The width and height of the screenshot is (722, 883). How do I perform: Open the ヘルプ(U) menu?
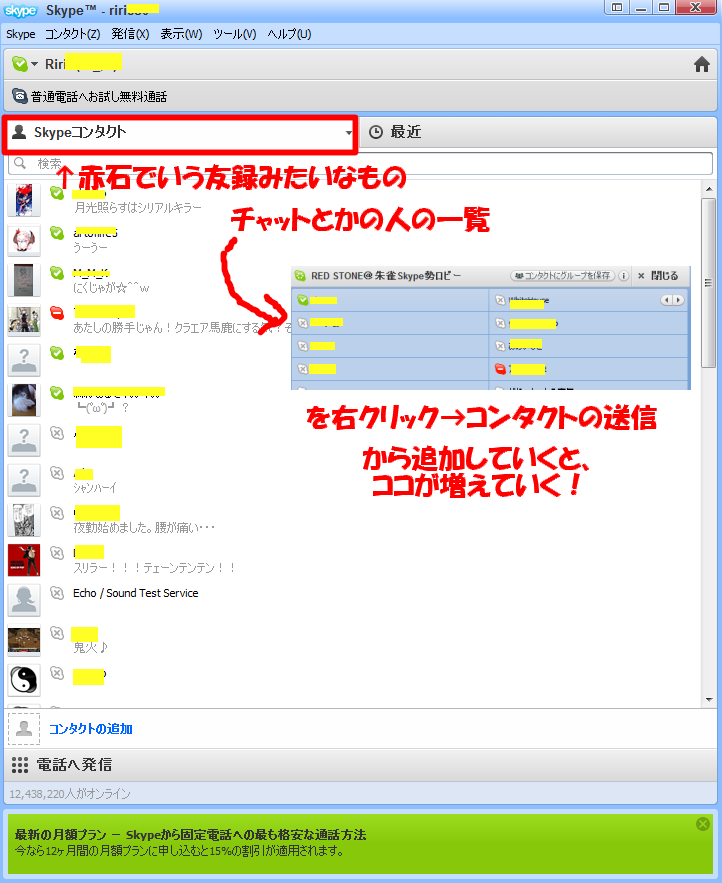pyautogui.click(x=289, y=34)
